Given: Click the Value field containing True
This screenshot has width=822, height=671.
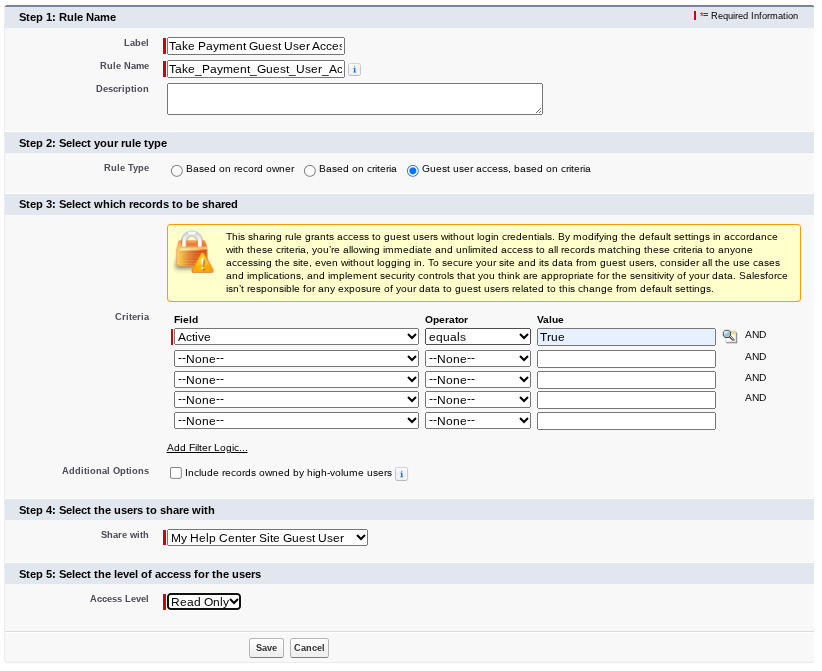Looking at the screenshot, I should [626, 337].
